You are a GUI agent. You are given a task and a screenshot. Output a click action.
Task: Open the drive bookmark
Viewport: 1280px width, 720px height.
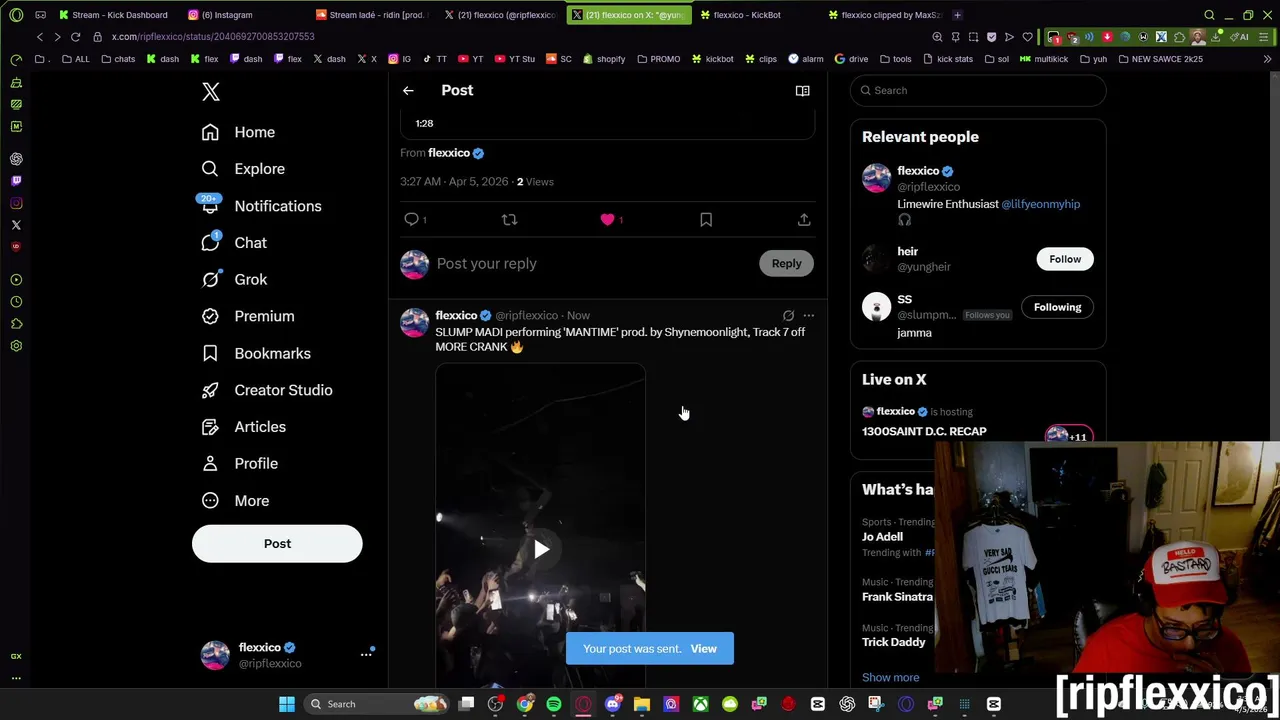pyautogui.click(x=852, y=59)
